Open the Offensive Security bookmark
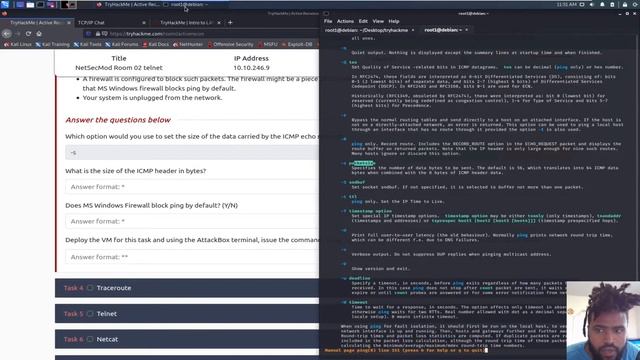 [x=231, y=44]
